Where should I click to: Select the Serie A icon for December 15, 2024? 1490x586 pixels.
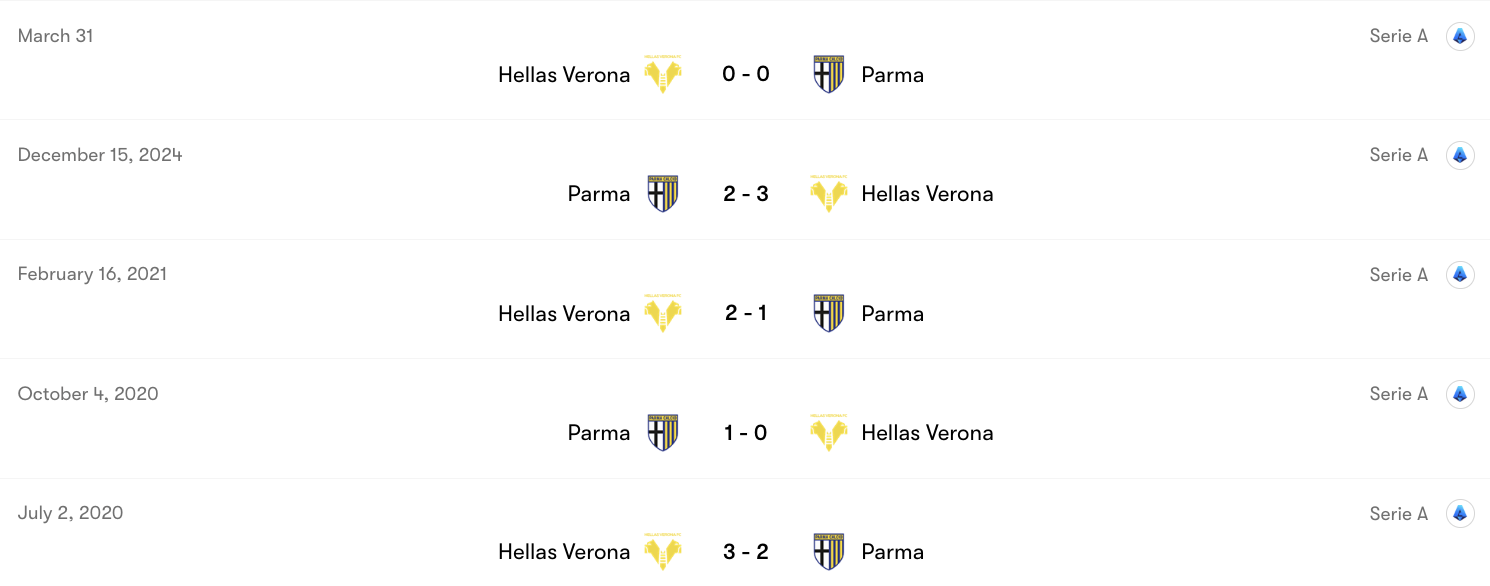click(x=1460, y=154)
